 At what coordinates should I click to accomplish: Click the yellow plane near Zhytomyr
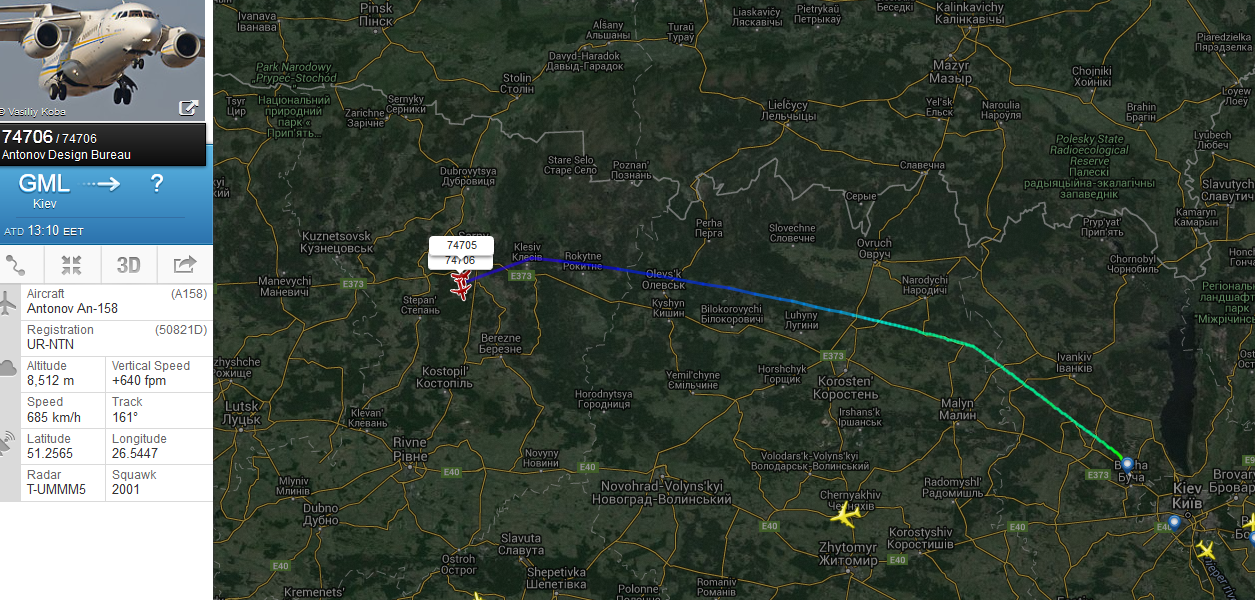[845, 517]
